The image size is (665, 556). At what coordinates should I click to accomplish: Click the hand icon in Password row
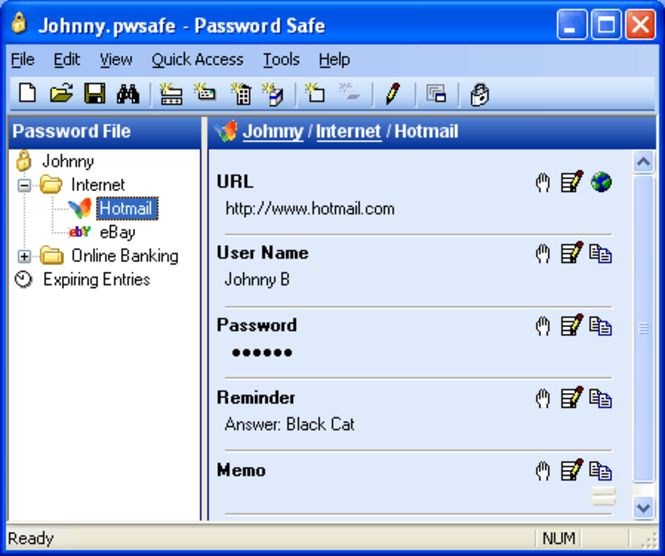pos(542,326)
